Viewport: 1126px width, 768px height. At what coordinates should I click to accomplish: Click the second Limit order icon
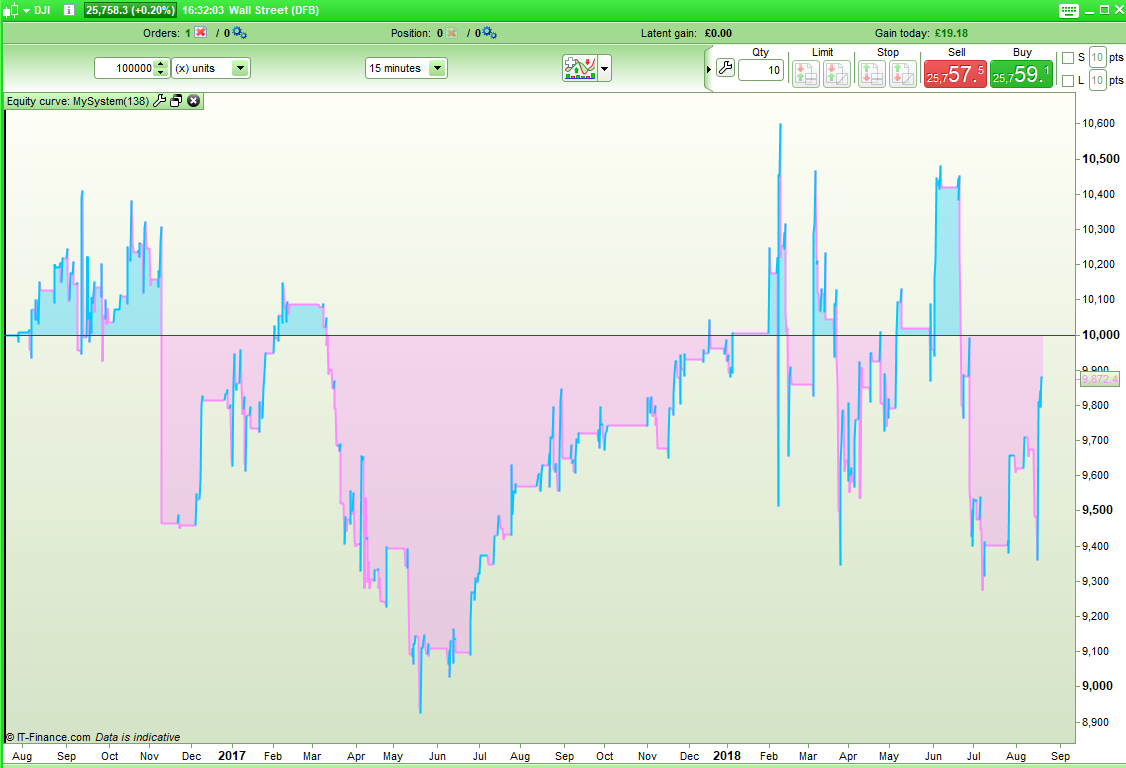point(837,73)
